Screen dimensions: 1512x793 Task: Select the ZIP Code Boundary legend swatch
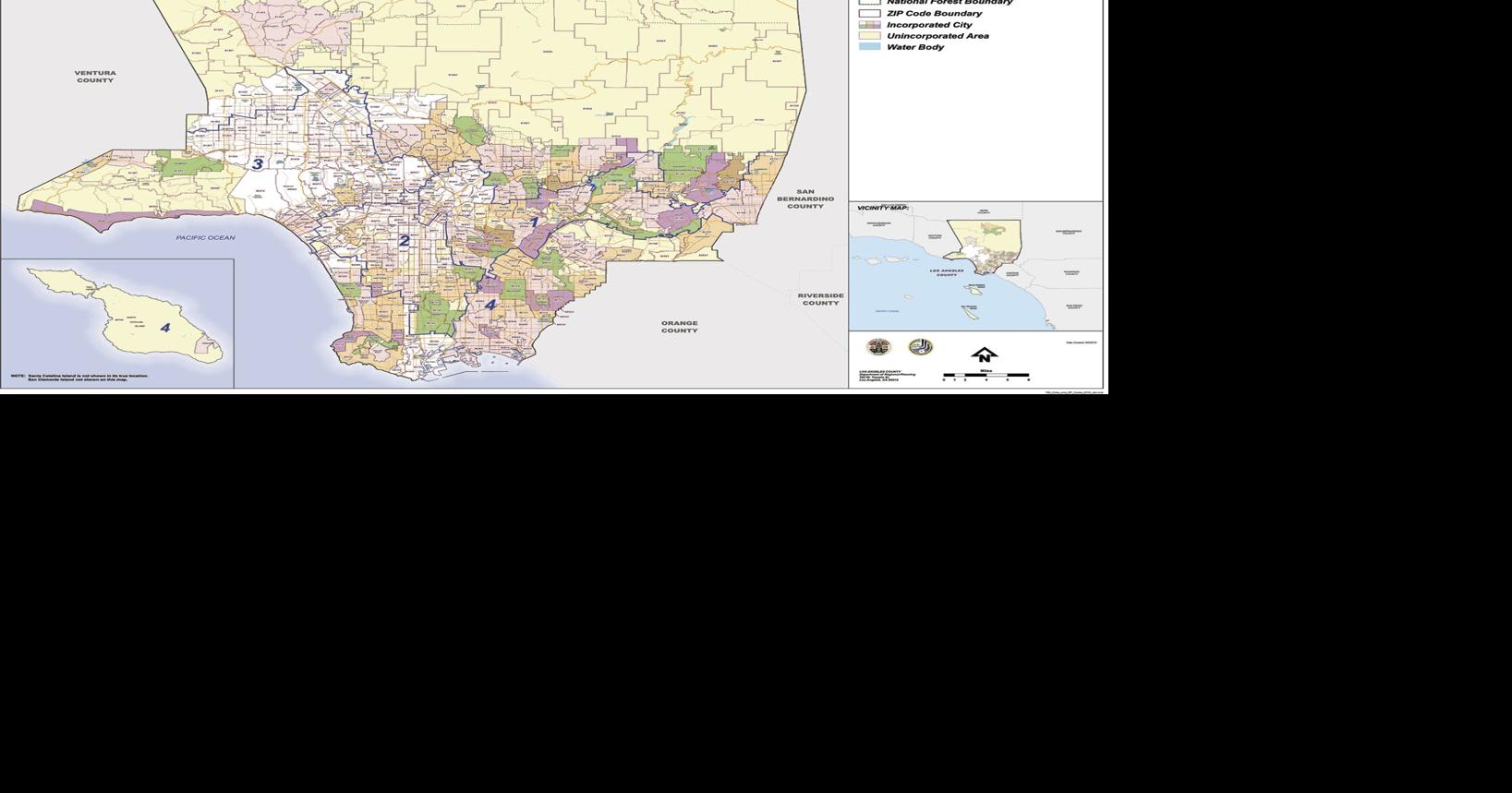click(869, 14)
